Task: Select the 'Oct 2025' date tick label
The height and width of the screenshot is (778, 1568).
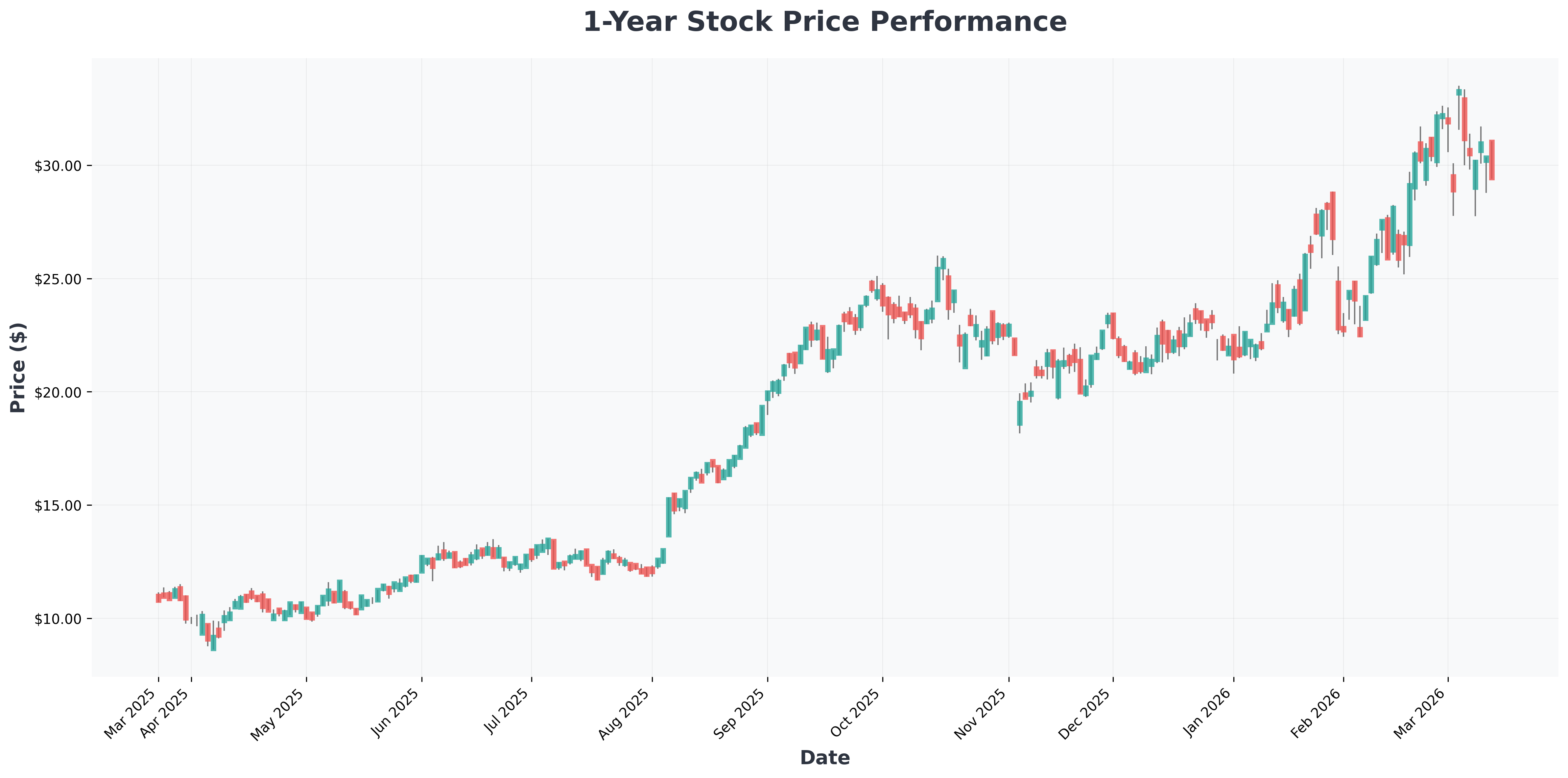Action: click(856, 713)
